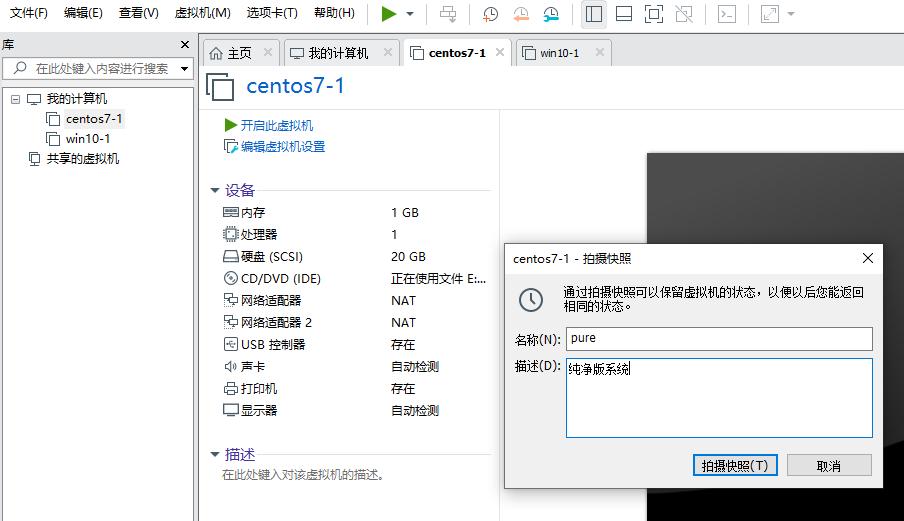Click the take snapshot clock toolbar icon

click(x=490, y=14)
